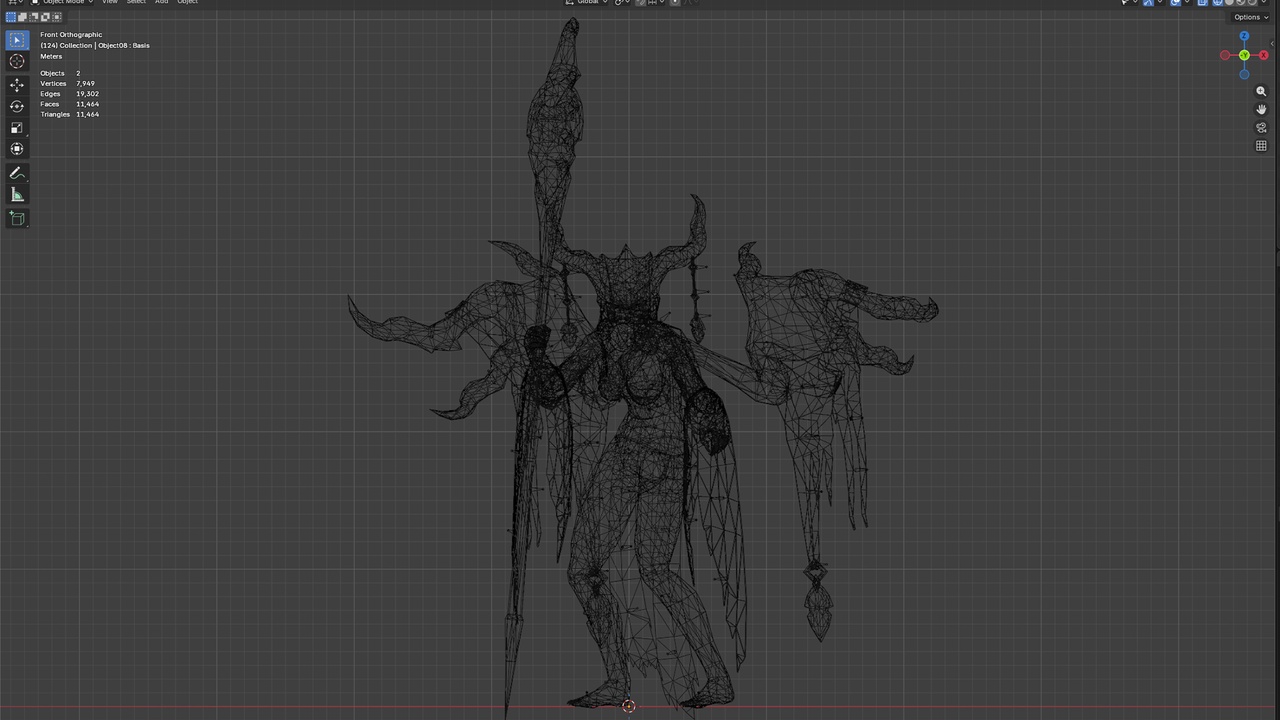The height and width of the screenshot is (720, 1280).
Task: Click the green -Y axis gizmo ball
Action: click(x=1244, y=55)
